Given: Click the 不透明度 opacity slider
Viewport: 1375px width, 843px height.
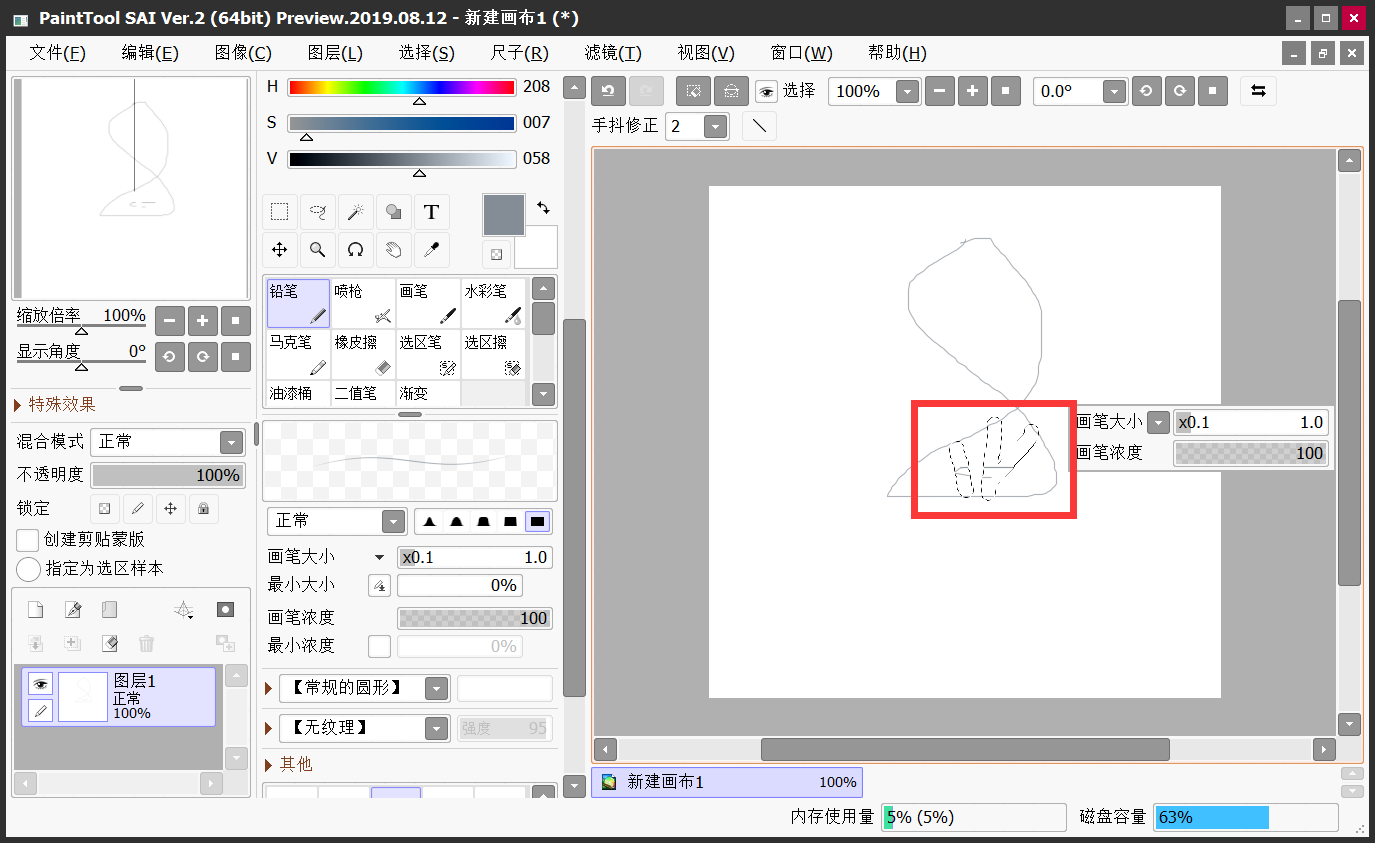Looking at the screenshot, I should (168, 475).
